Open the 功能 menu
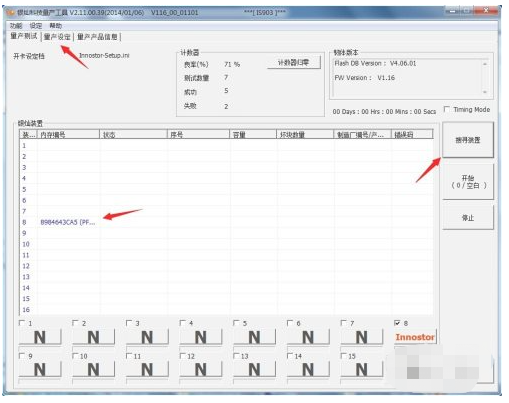 [x=16, y=26]
